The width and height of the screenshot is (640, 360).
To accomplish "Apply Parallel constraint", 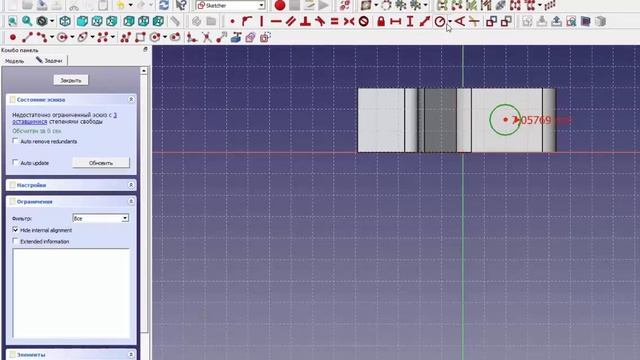I will pyautogui.click(x=291, y=21).
